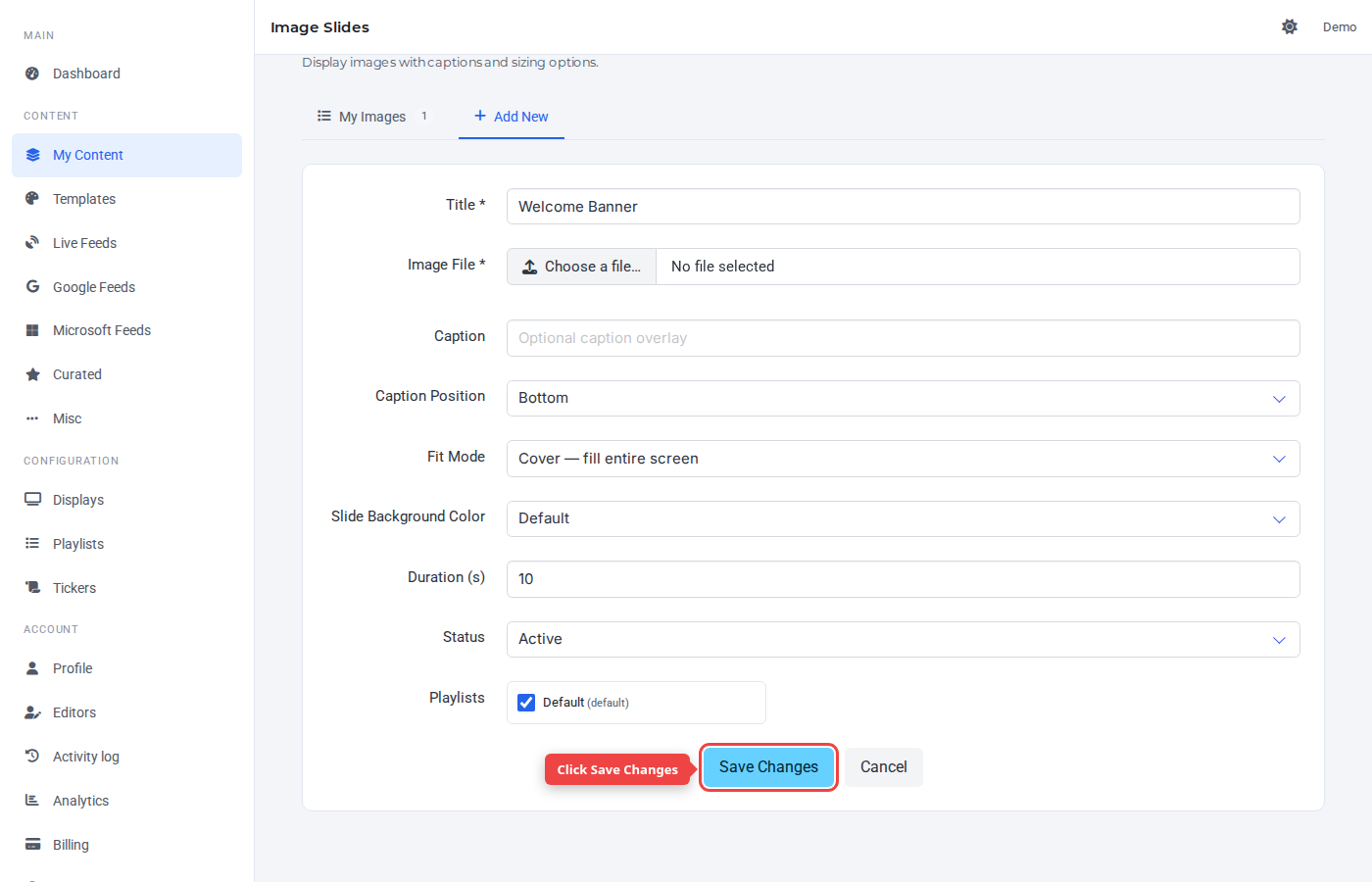
Task: Open the Fit Mode dropdown
Action: click(x=903, y=459)
